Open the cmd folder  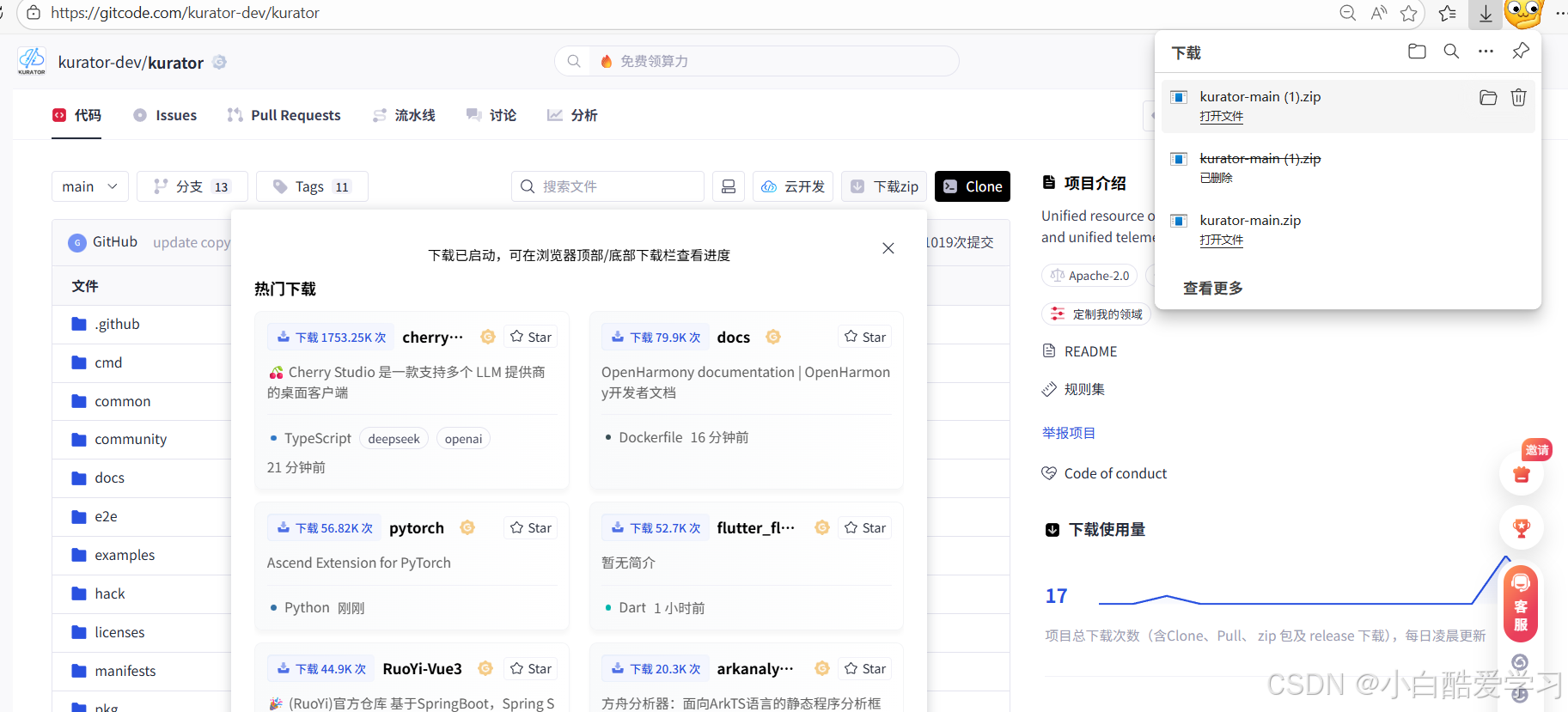108,362
